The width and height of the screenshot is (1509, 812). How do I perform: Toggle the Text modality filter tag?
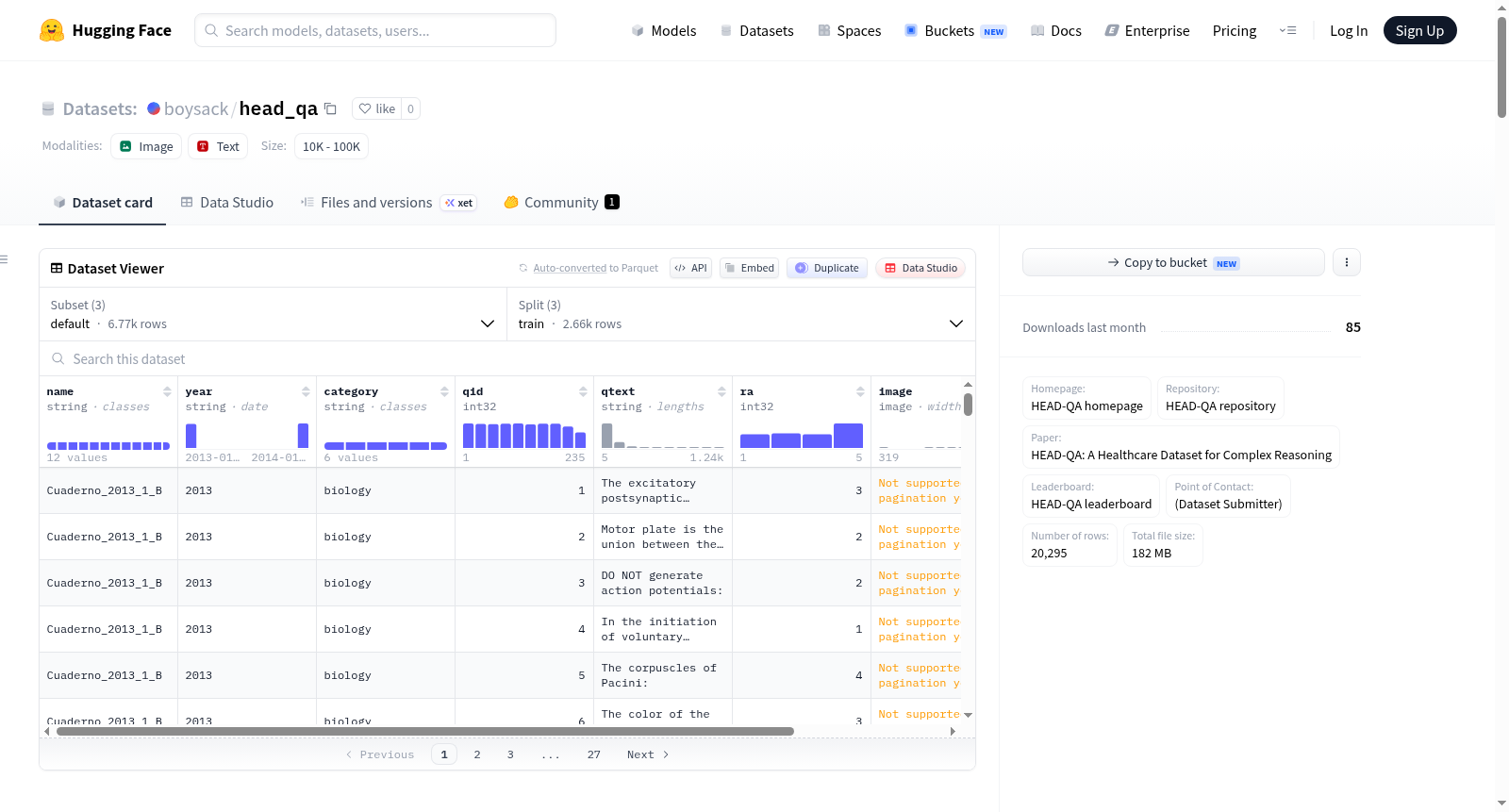tap(218, 146)
